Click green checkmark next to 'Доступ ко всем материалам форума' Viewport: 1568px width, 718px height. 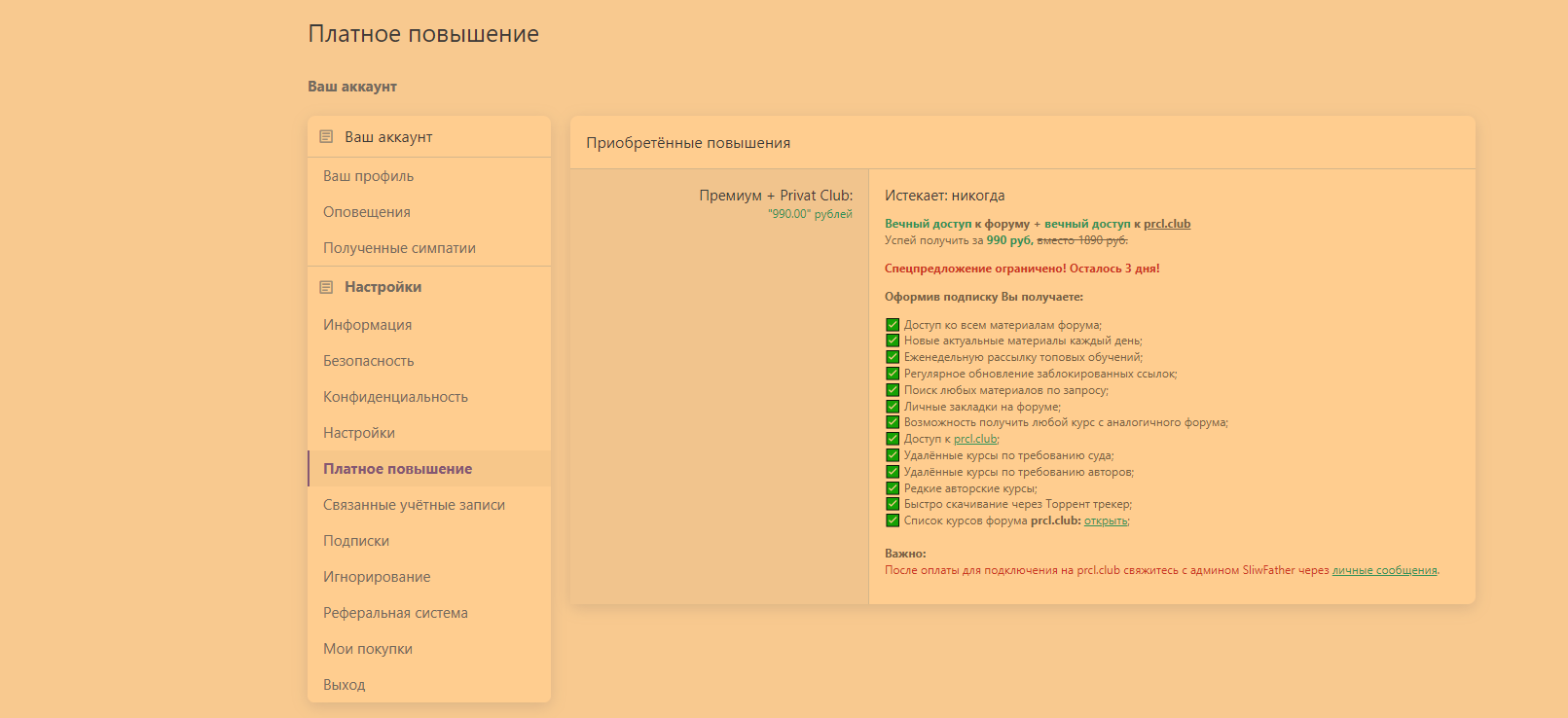point(893,325)
